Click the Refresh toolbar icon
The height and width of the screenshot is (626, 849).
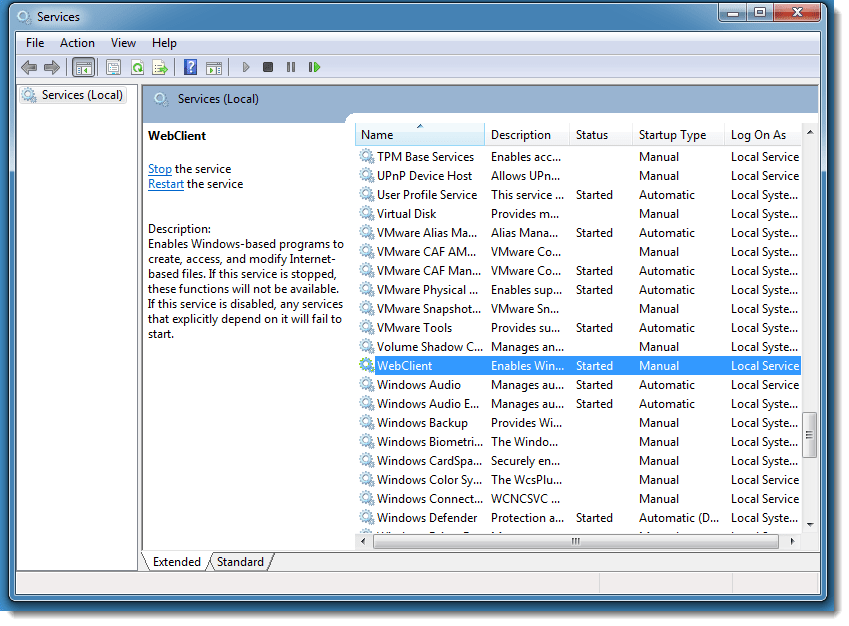click(x=137, y=67)
